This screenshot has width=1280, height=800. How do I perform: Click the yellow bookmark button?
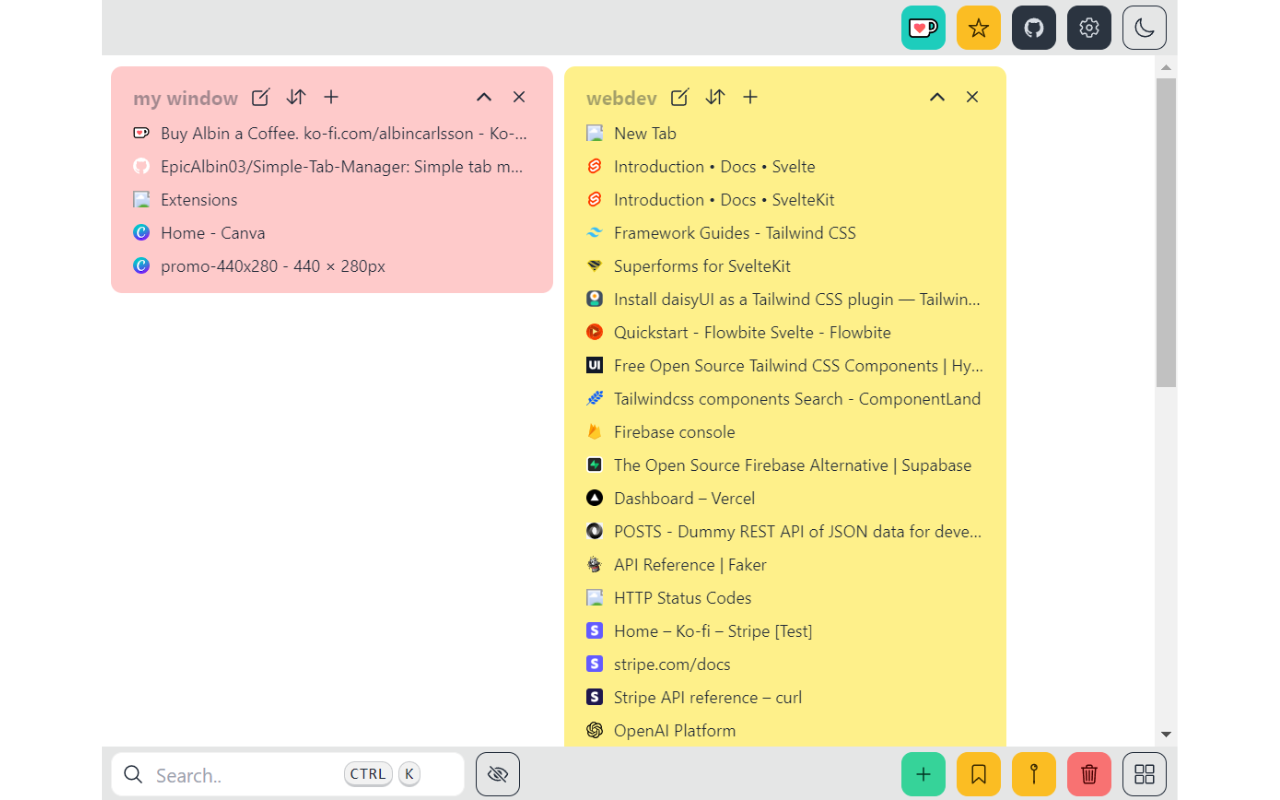tap(979, 774)
